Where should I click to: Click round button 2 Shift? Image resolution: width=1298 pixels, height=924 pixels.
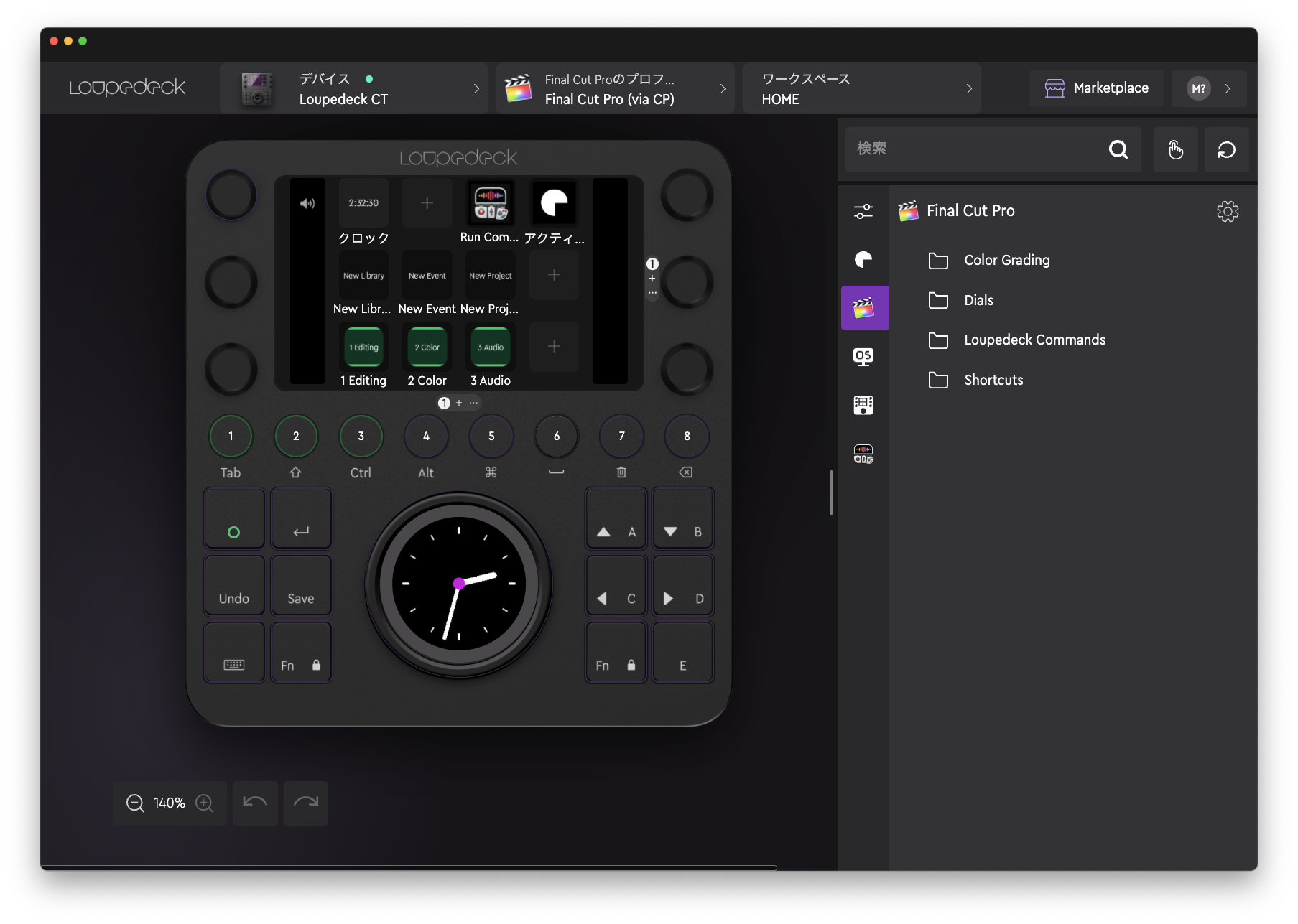pos(296,436)
